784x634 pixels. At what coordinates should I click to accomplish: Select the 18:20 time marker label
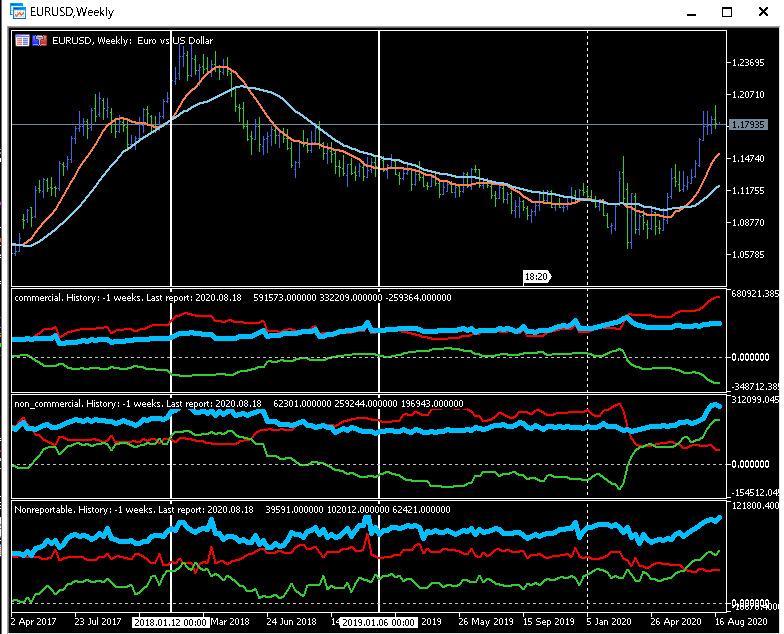tap(536, 276)
